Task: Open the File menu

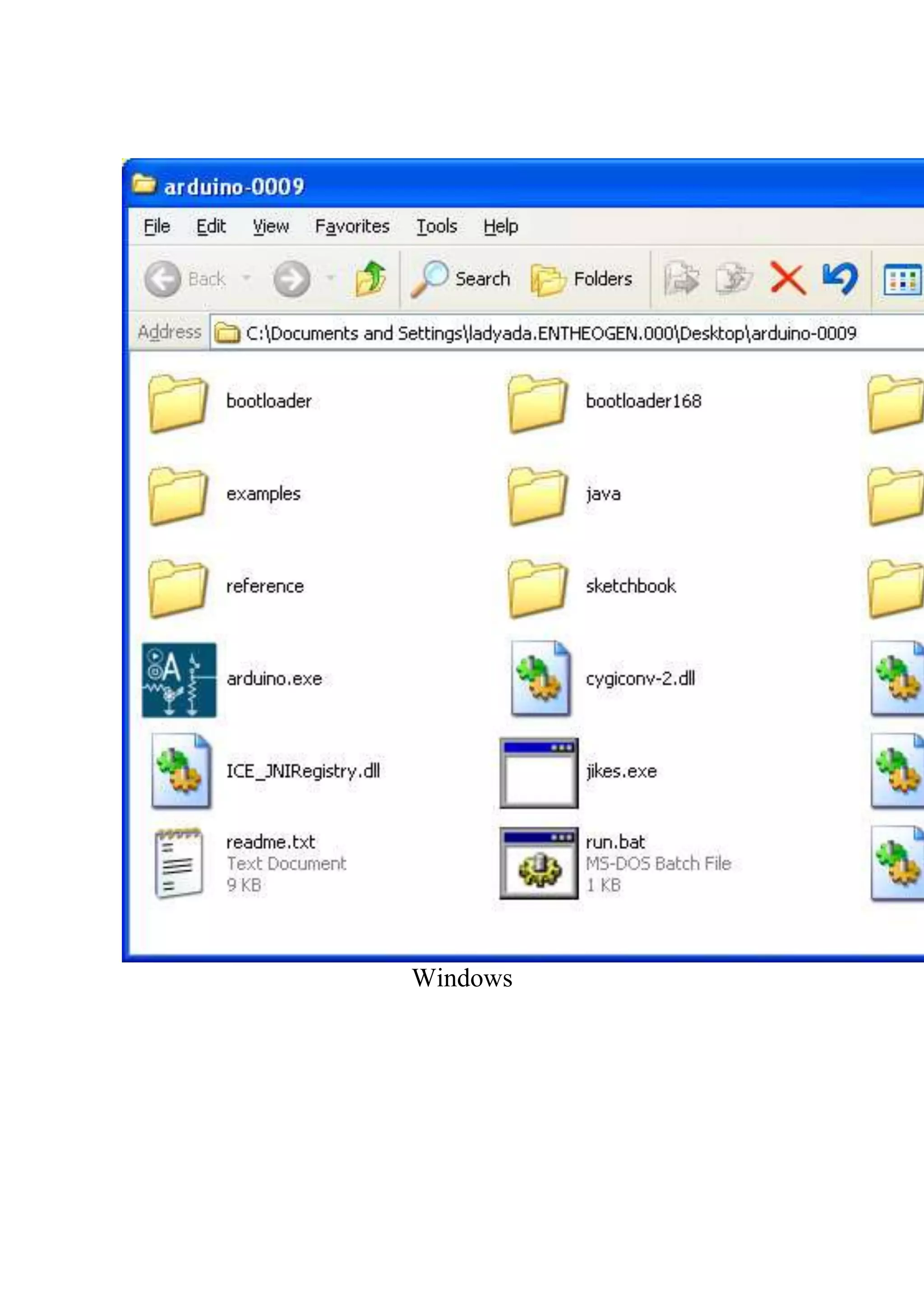Action: pyautogui.click(x=157, y=227)
